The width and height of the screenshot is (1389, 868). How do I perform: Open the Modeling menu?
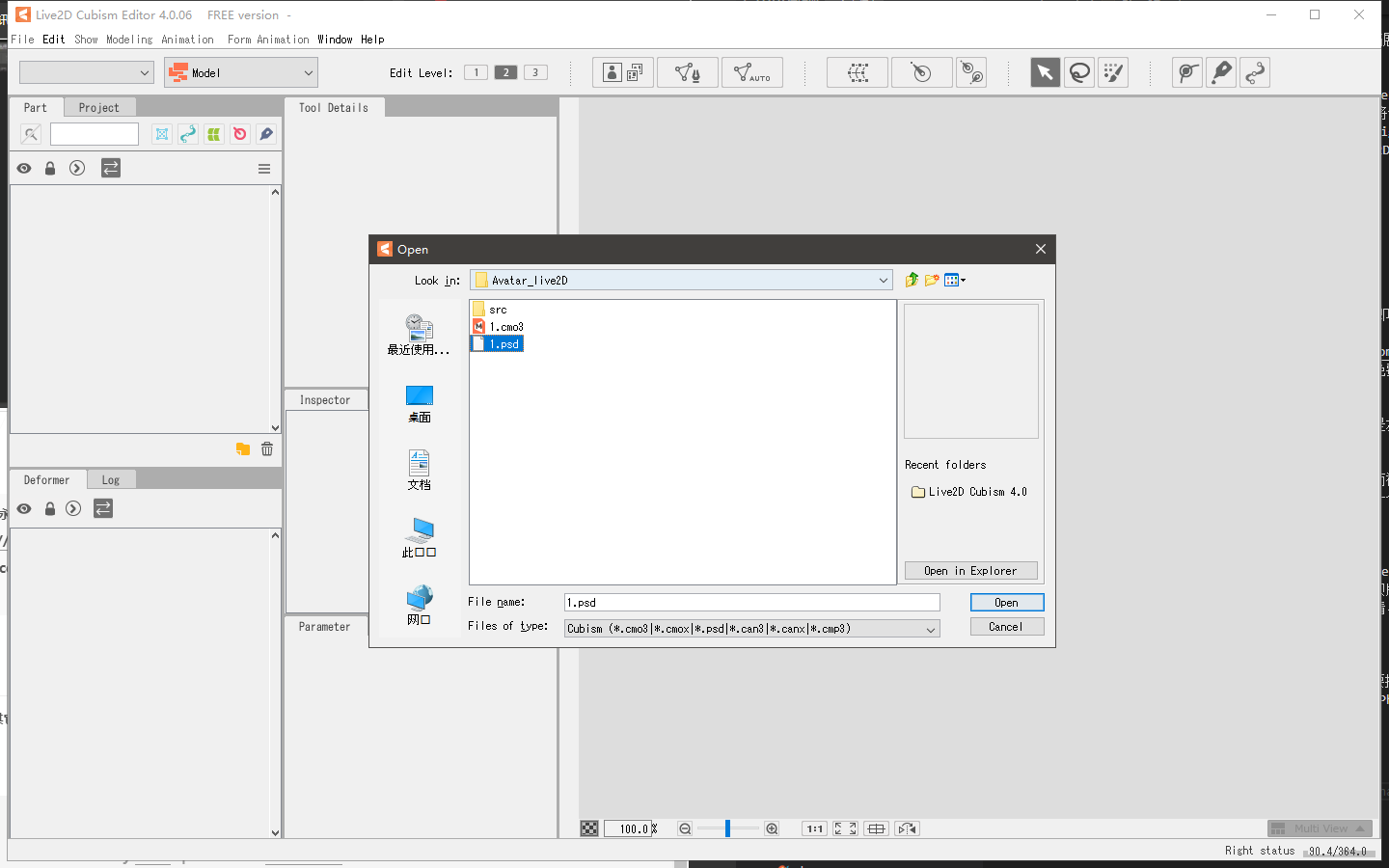pos(129,40)
